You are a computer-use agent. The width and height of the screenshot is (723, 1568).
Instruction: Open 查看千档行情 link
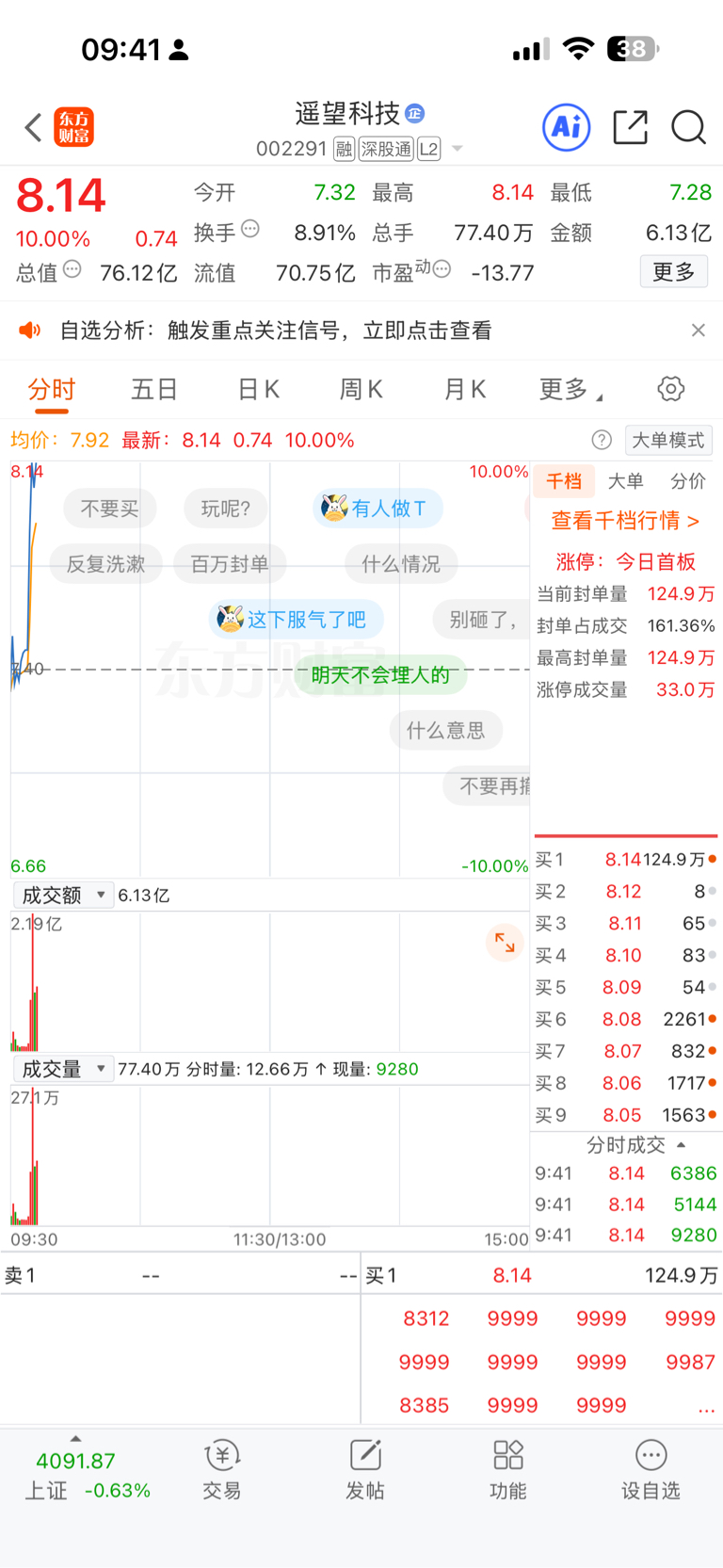tap(625, 521)
